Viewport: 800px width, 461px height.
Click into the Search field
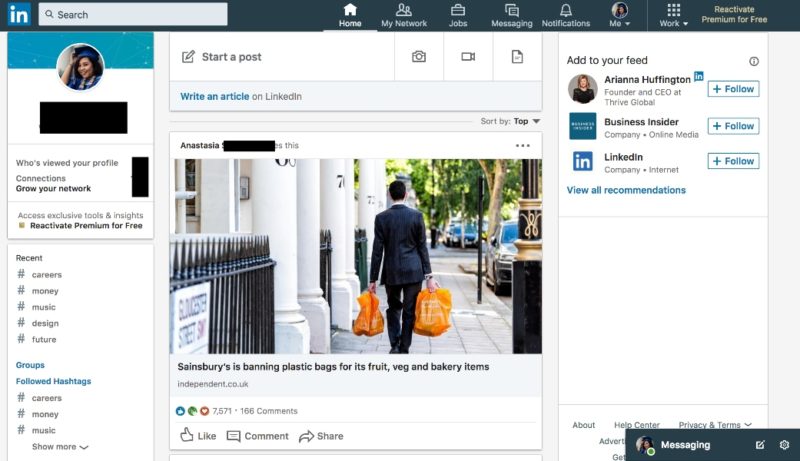tap(133, 14)
